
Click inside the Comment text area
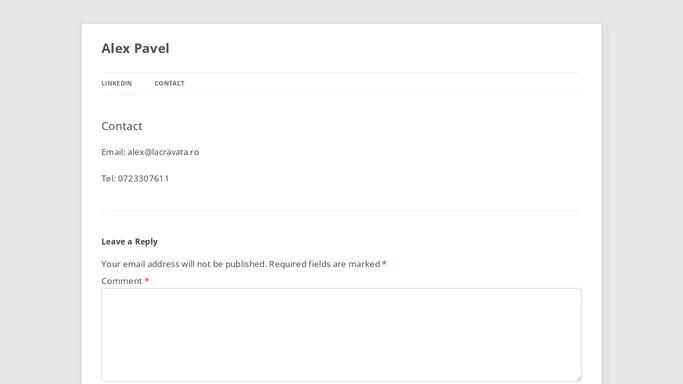click(341, 335)
